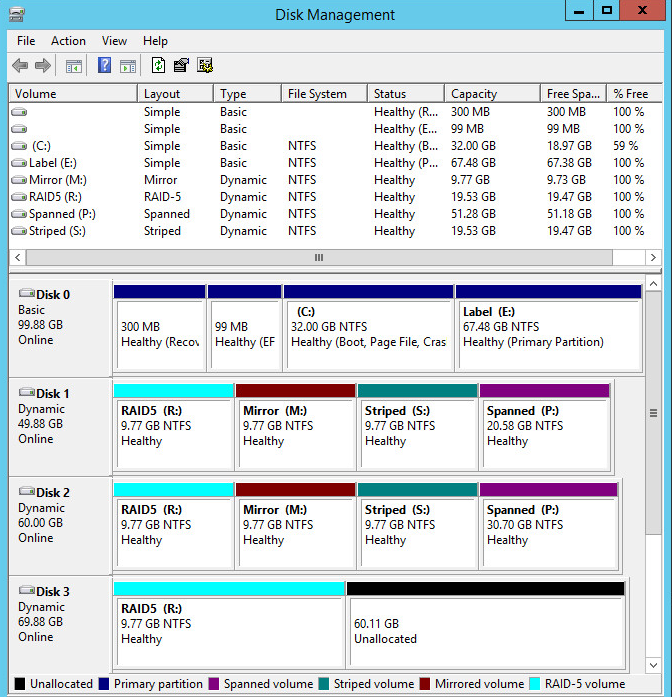
Task: Open the File menu
Action: [26, 41]
